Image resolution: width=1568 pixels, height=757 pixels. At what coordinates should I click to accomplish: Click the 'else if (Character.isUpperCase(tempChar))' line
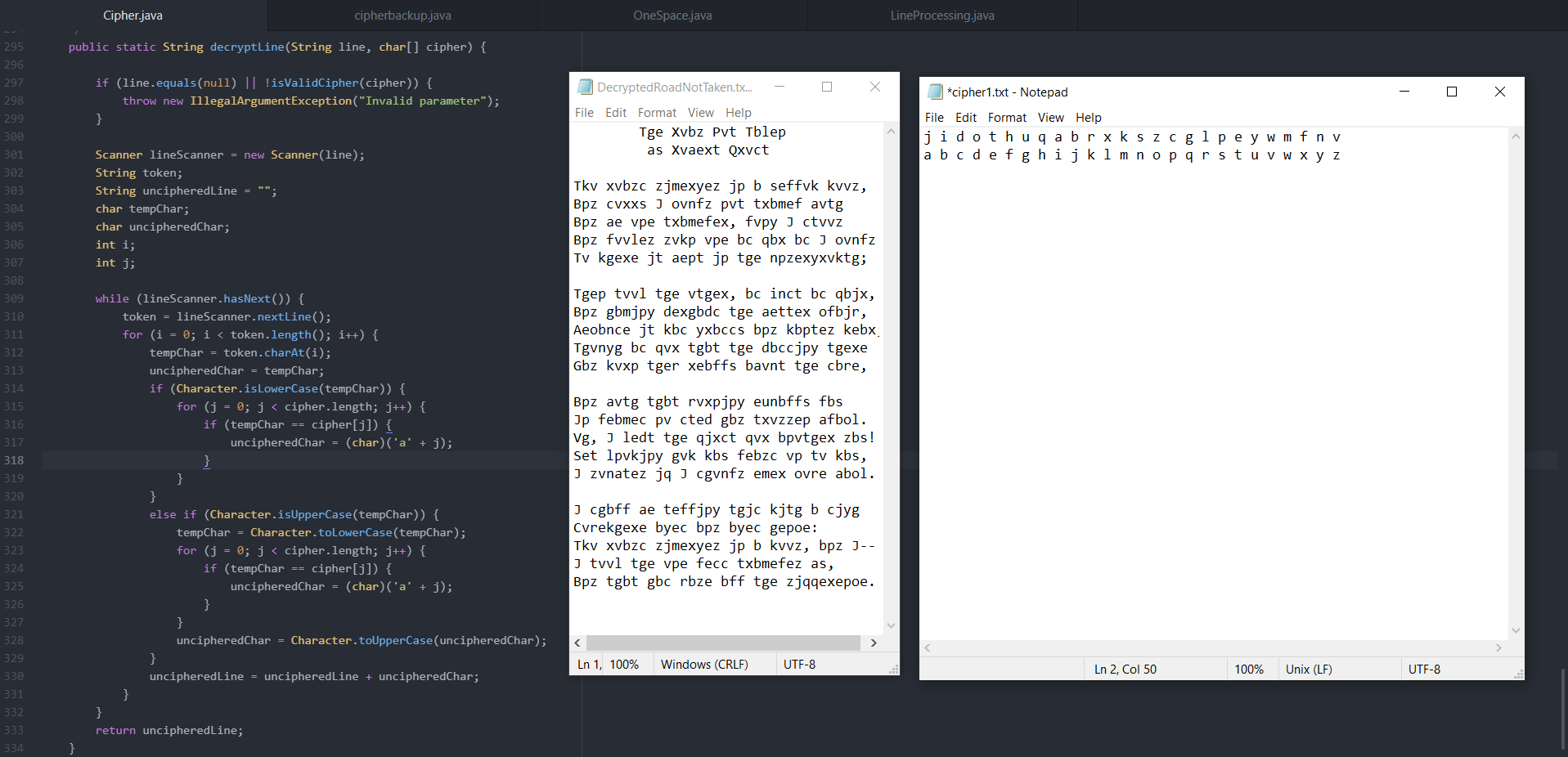(x=294, y=515)
